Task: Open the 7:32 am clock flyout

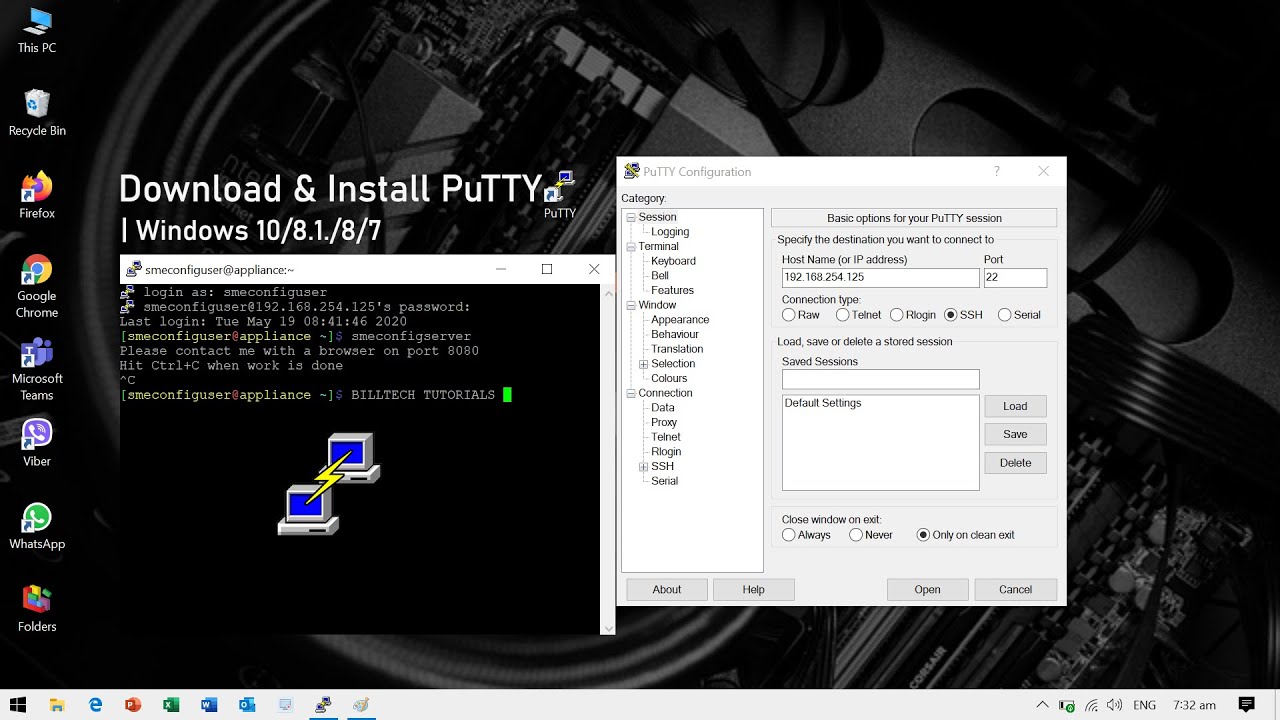Action: click(x=1194, y=705)
